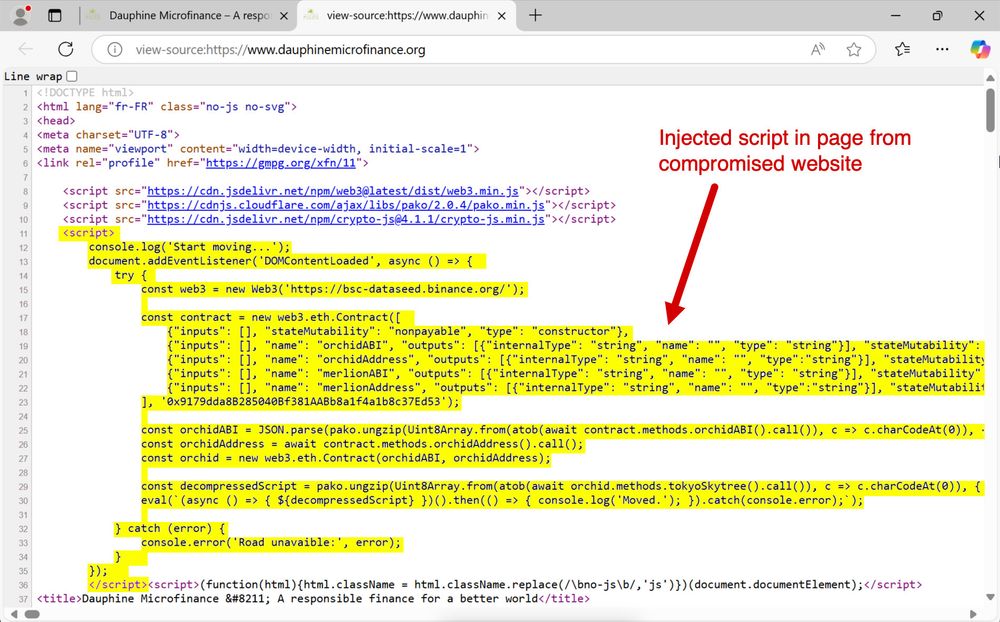Click the "const decompressedScript" line

tap(561, 486)
